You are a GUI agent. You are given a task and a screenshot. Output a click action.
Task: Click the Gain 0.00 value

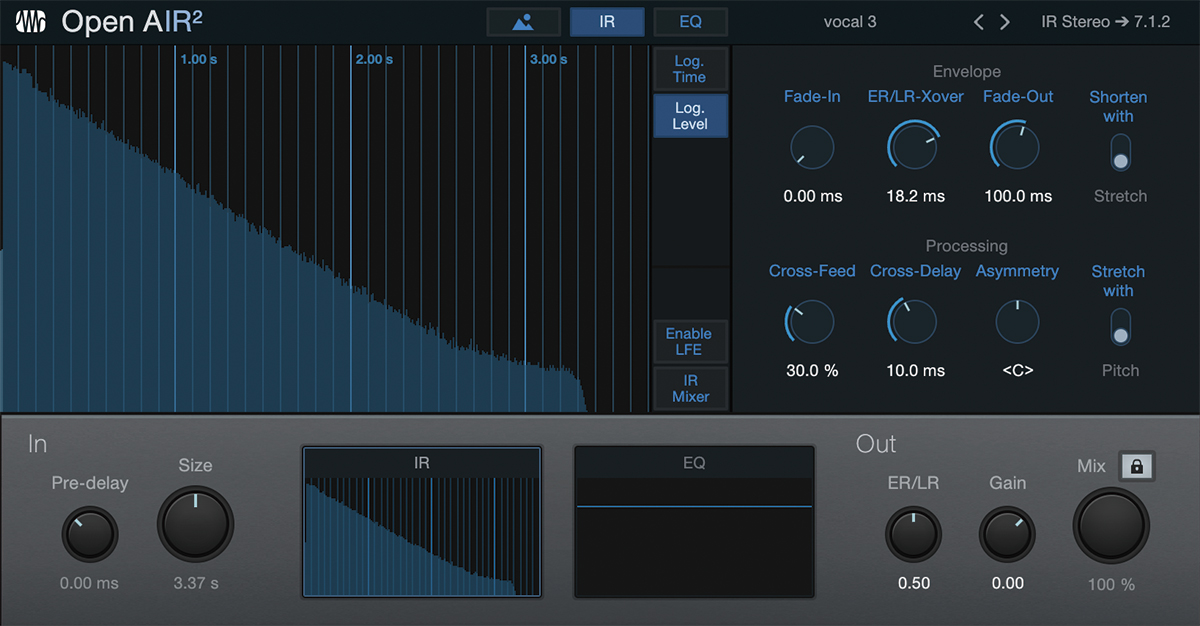pyautogui.click(x=1007, y=583)
